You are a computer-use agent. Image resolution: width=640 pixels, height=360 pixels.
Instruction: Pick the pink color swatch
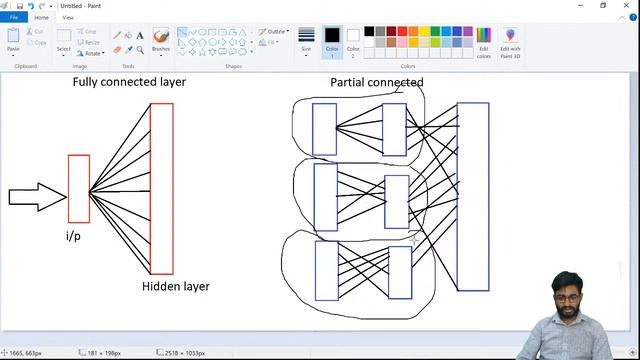(x=402, y=42)
